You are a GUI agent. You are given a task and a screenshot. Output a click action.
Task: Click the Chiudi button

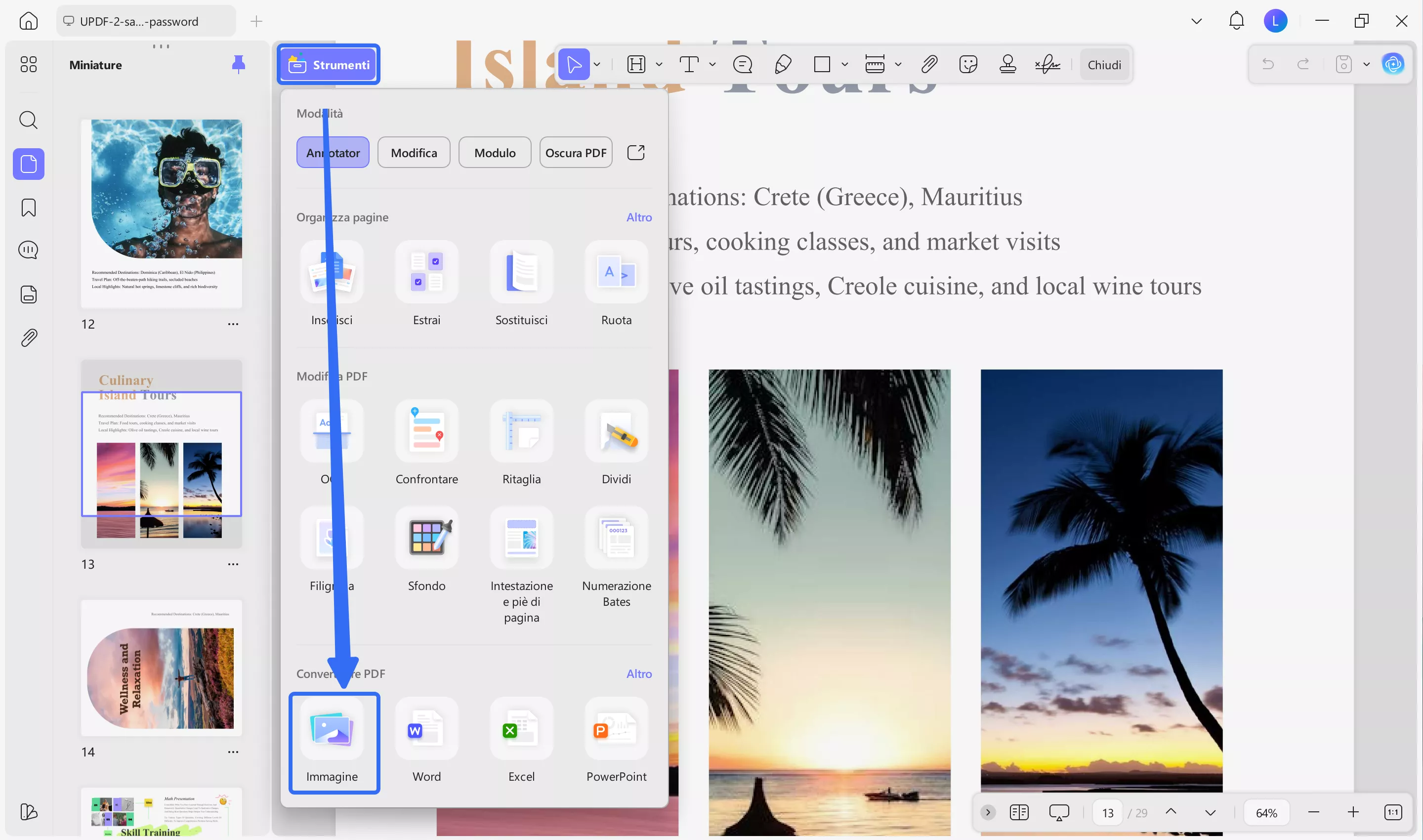1104,64
